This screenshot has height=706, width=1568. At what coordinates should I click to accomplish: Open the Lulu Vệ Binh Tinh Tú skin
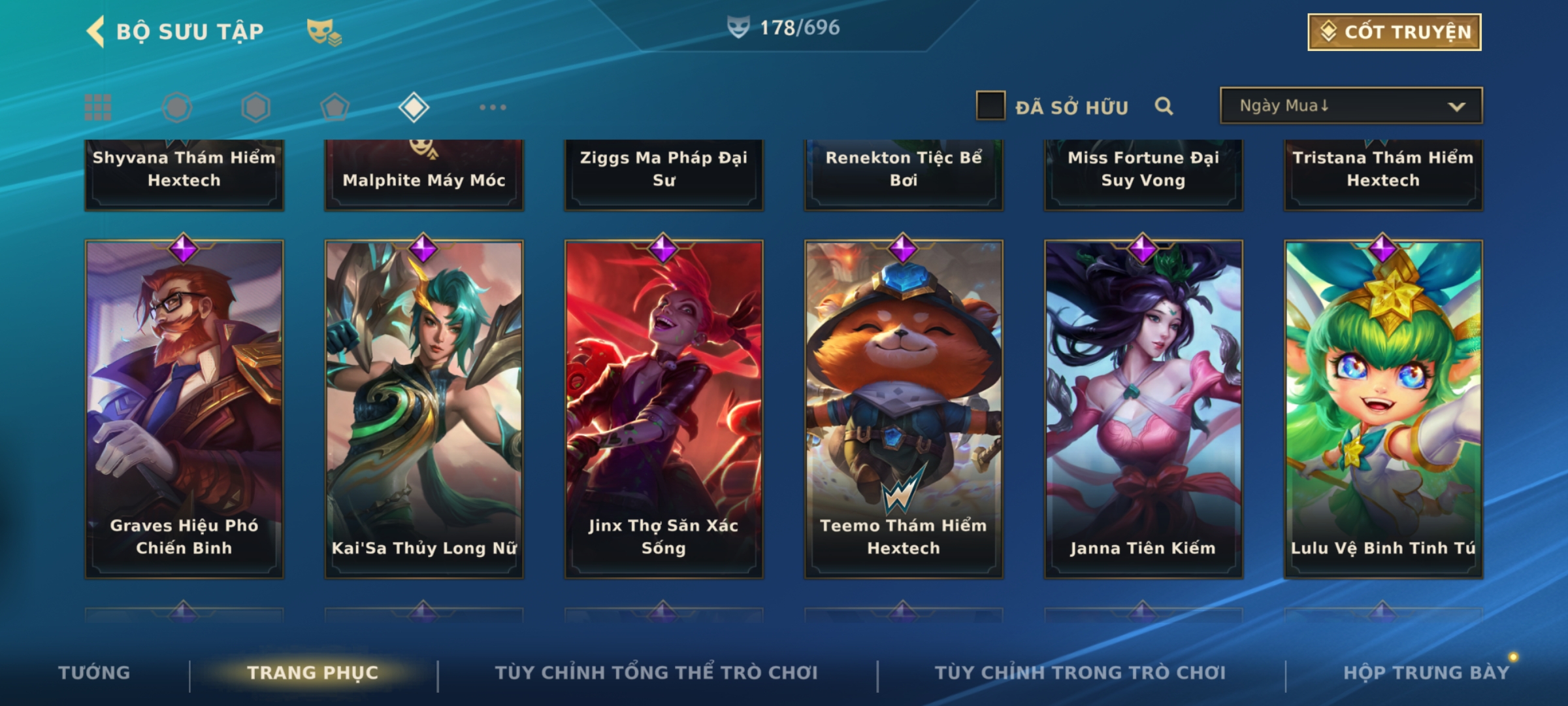point(1383,409)
